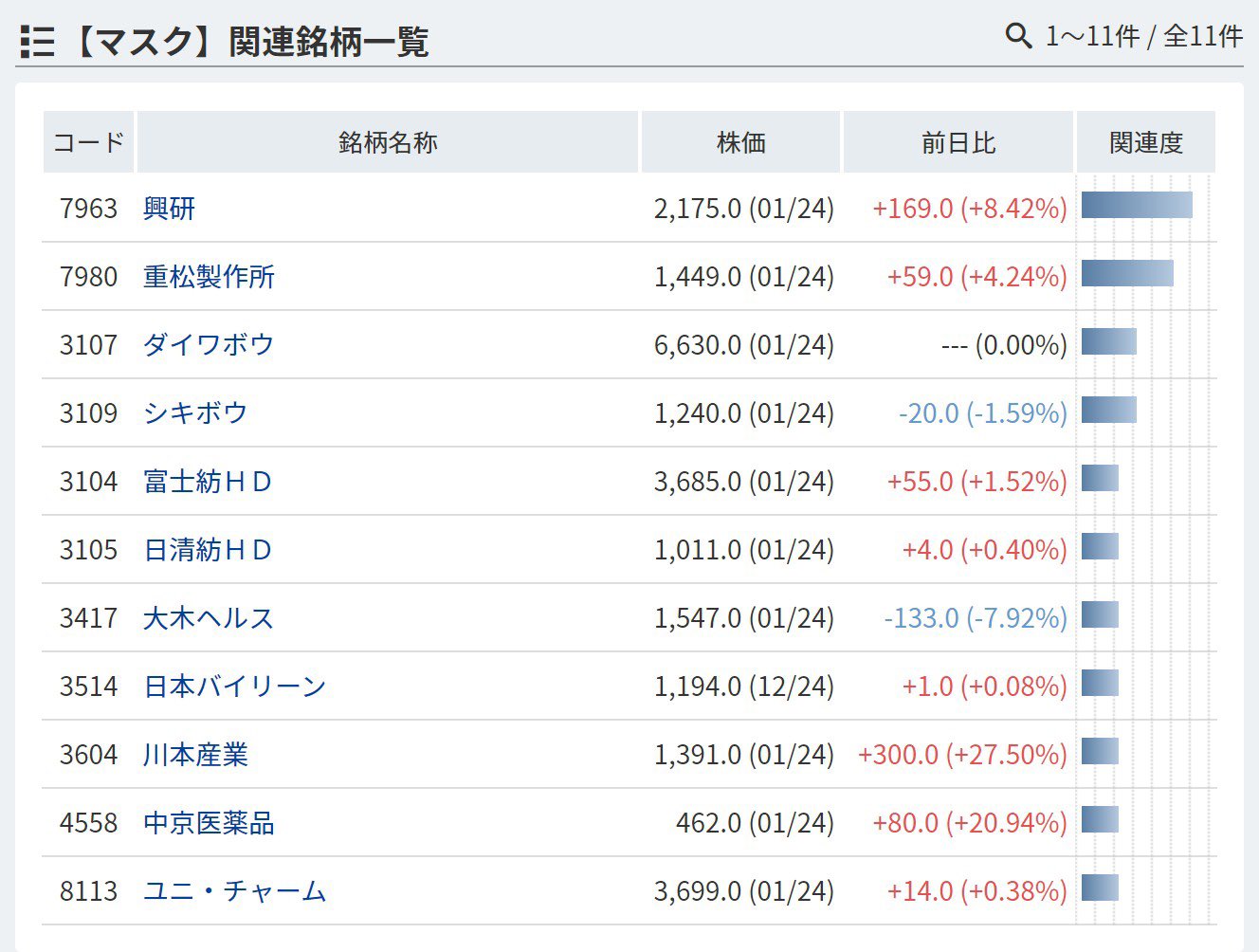This screenshot has width=1259, height=952.
Task: Click price 1,194.0 (12/24)
Action: click(x=744, y=687)
